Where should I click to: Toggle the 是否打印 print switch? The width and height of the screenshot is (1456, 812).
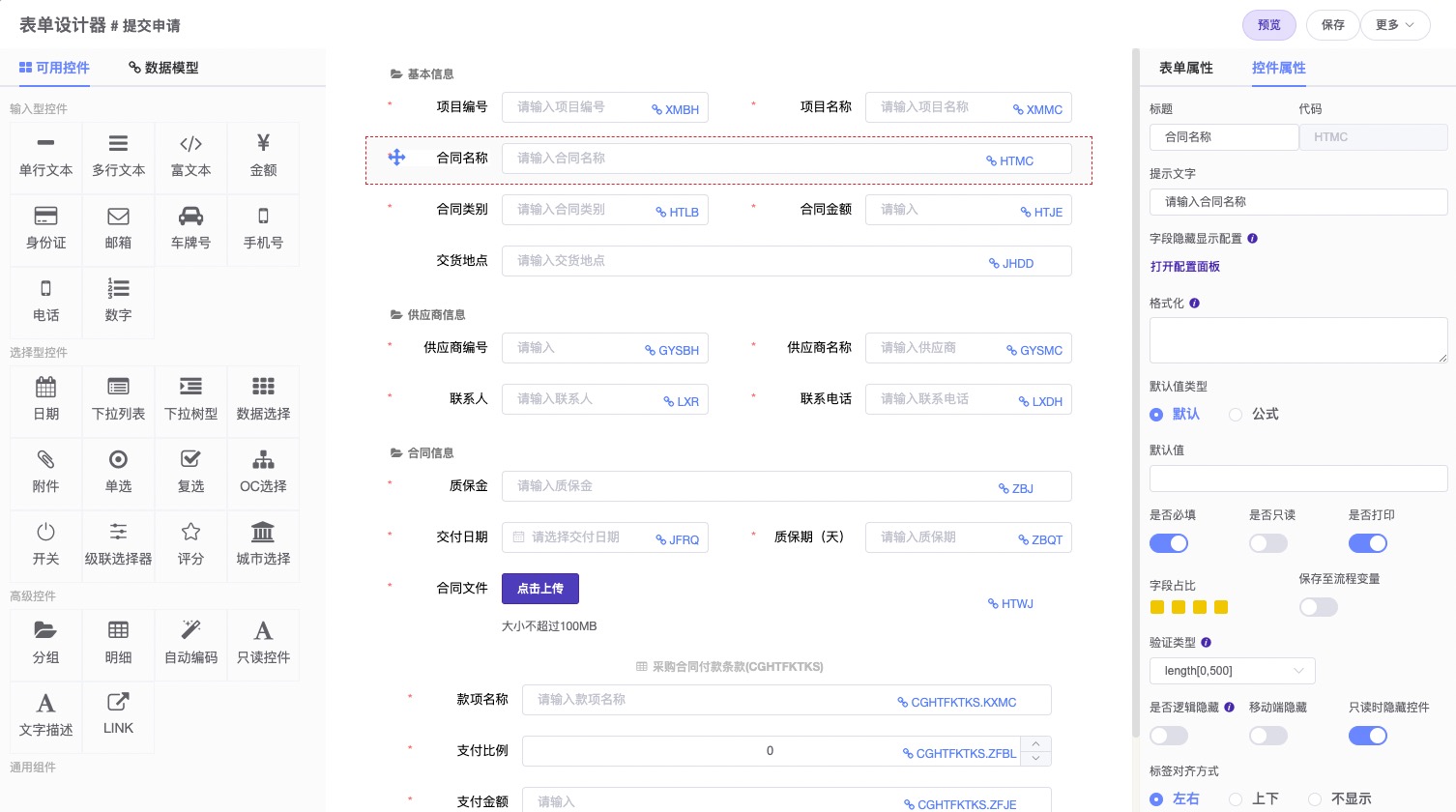tap(1368, 543)
